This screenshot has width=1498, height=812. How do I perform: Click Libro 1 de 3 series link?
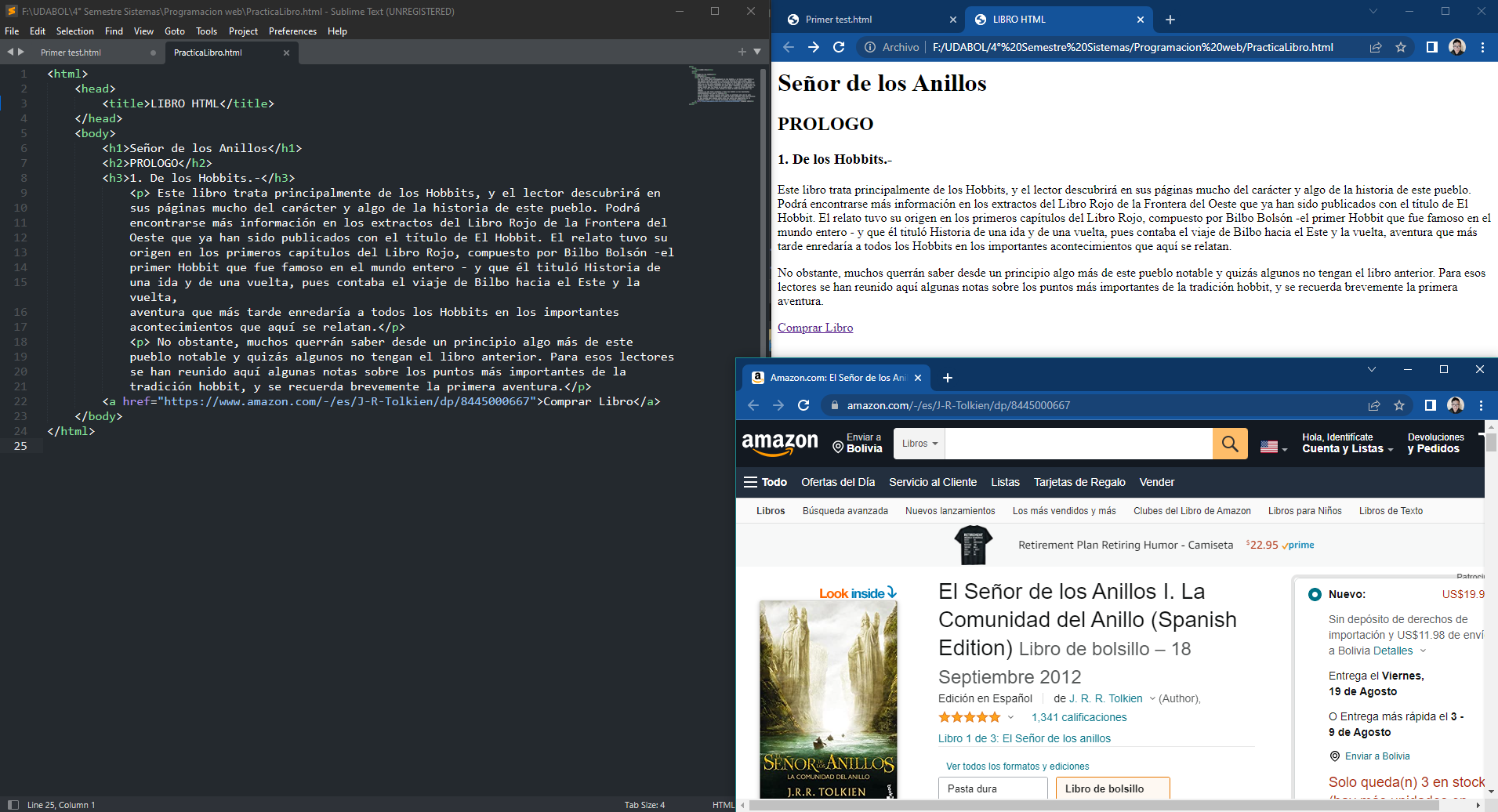point(1024,738)
